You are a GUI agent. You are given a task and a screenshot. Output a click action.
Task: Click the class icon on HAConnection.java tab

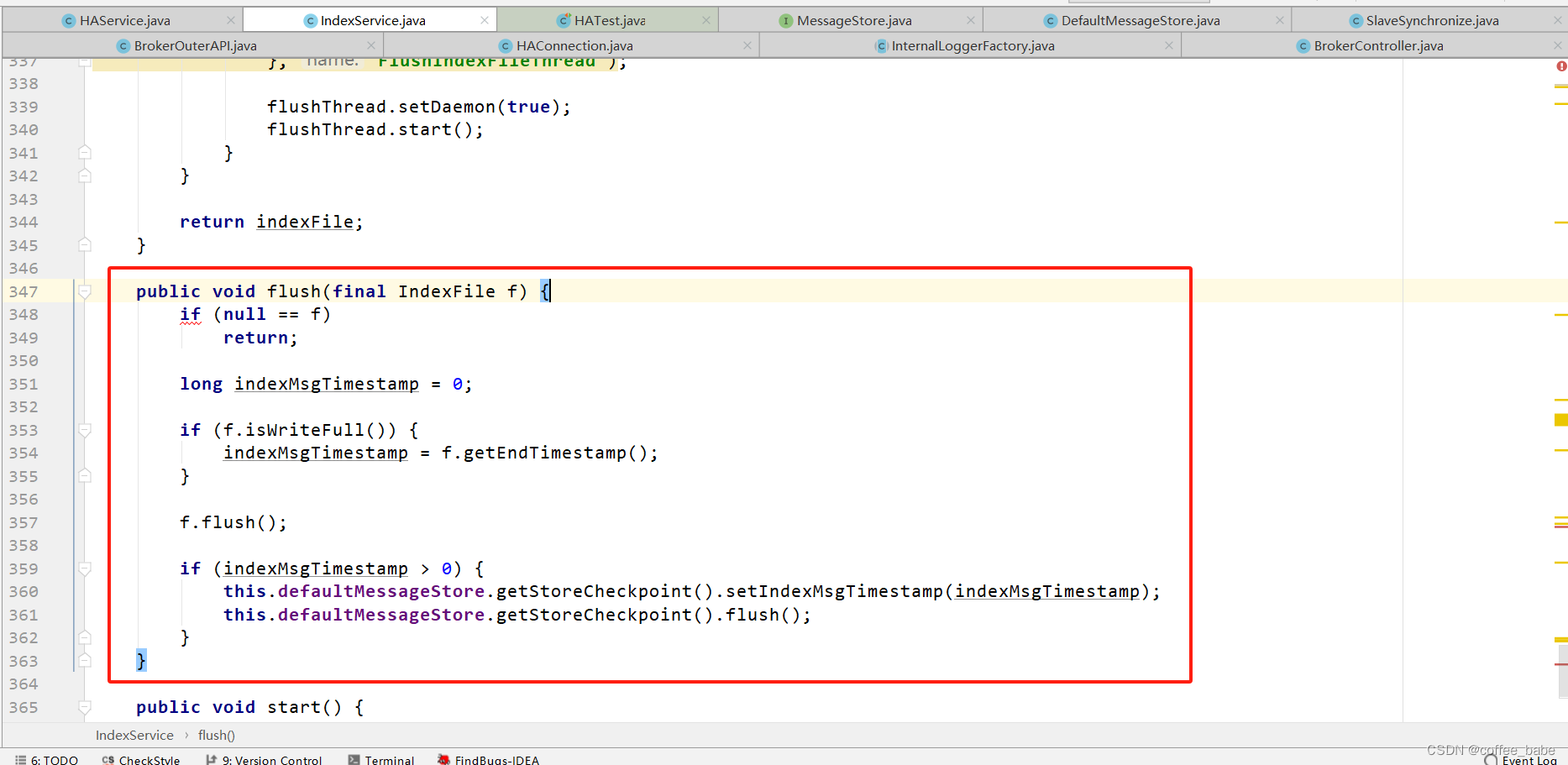(506, 45)
